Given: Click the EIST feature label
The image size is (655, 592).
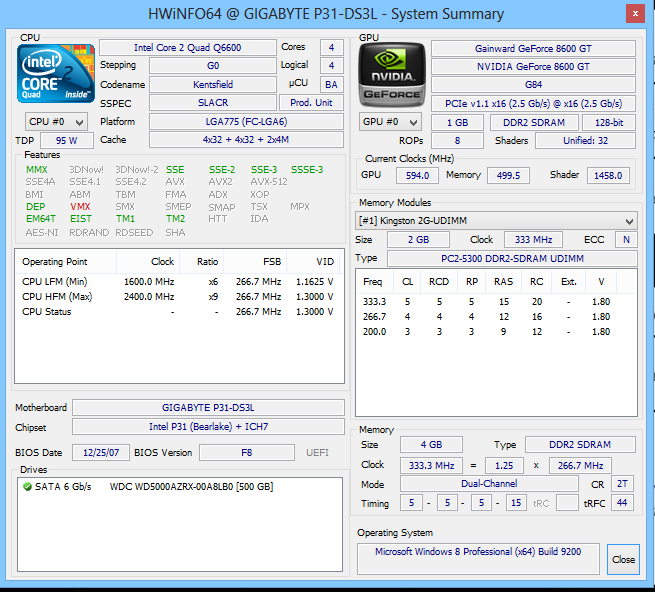Looking at the screenshot, I should (81, 219).
